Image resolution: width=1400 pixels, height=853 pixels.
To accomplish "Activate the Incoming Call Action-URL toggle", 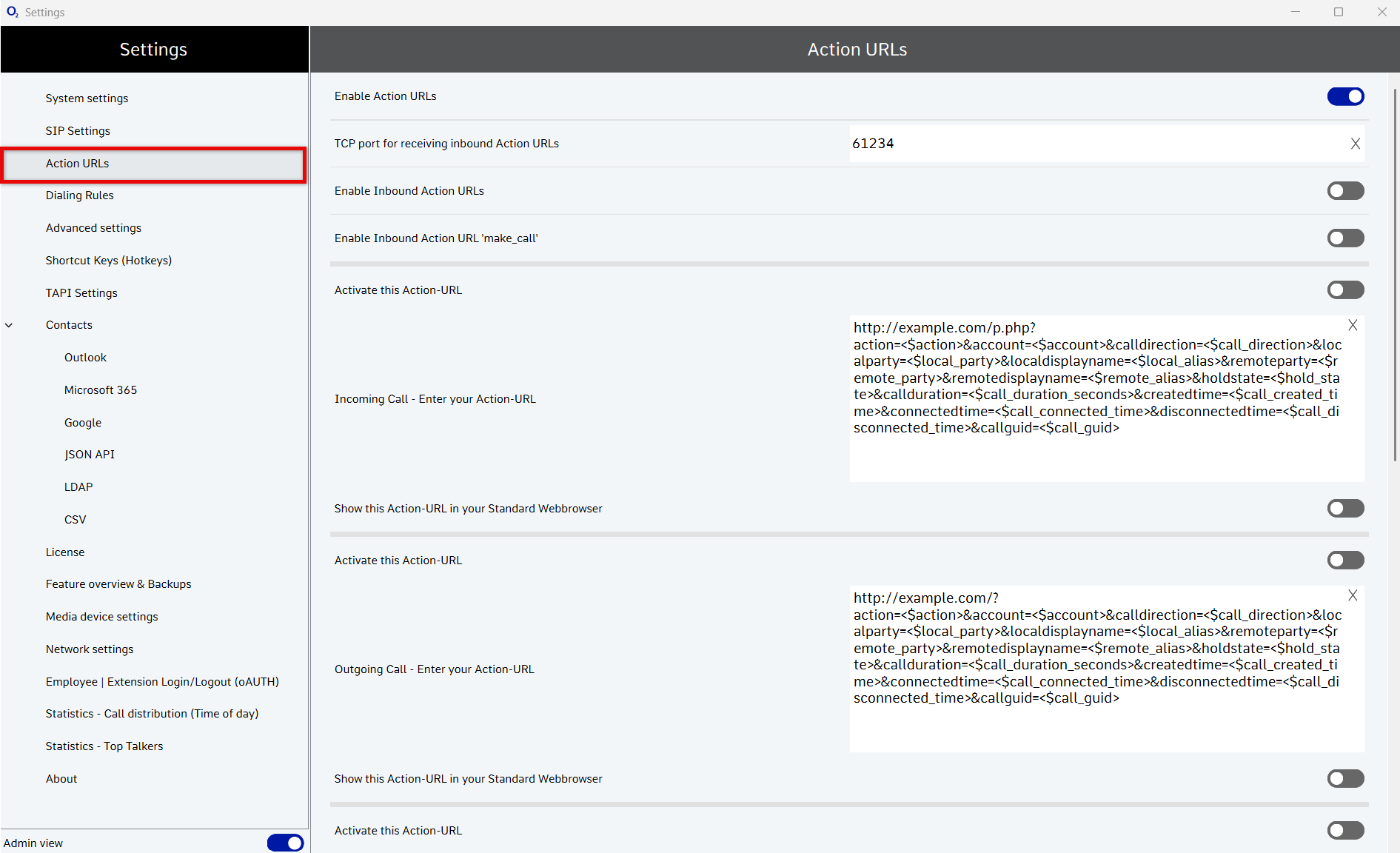I will tap(1344, 290).
